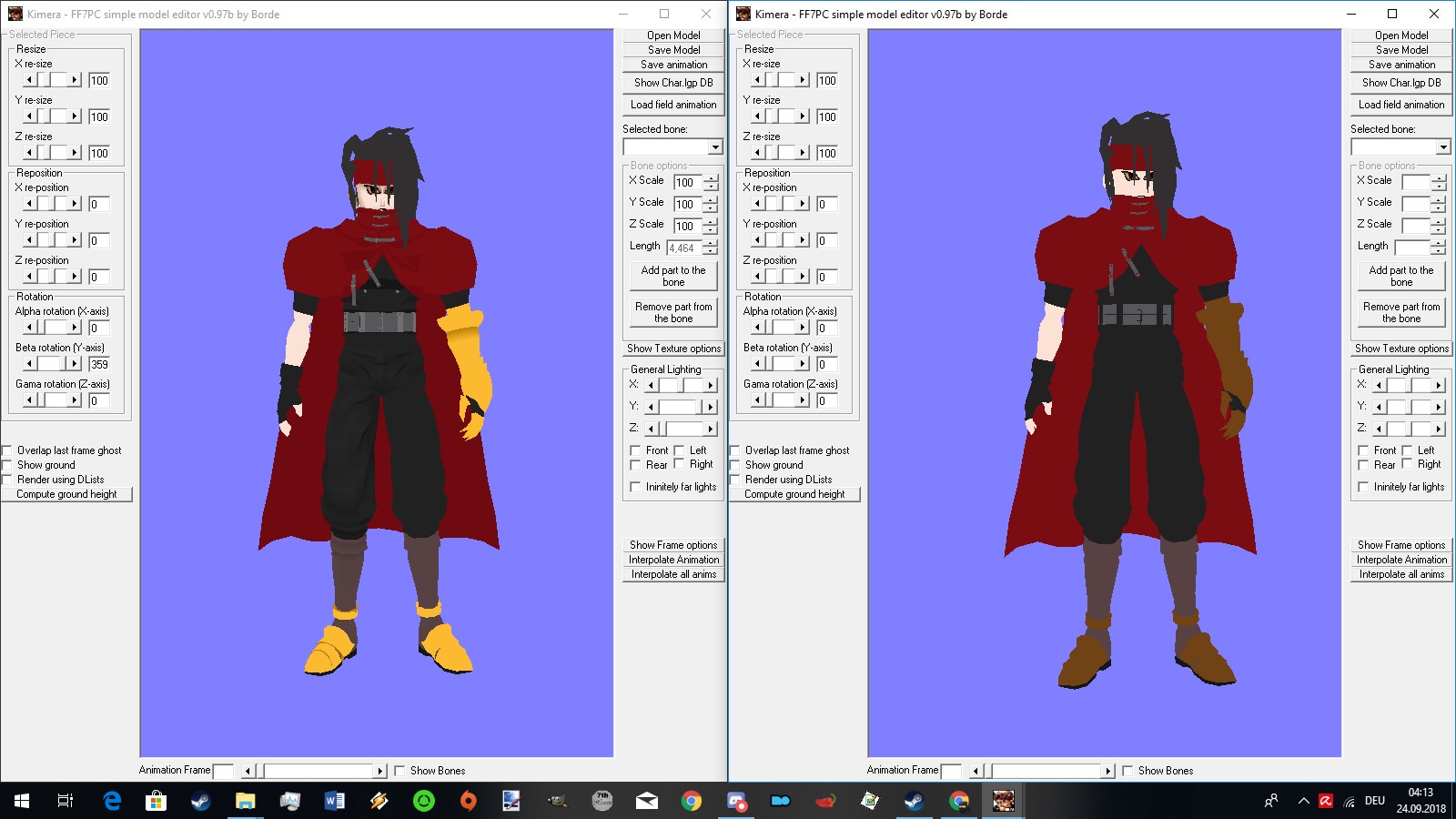This screenshot has height=819, width=1456.
Task: Click Save Model in the left window
Action: (x=673, y=50)
